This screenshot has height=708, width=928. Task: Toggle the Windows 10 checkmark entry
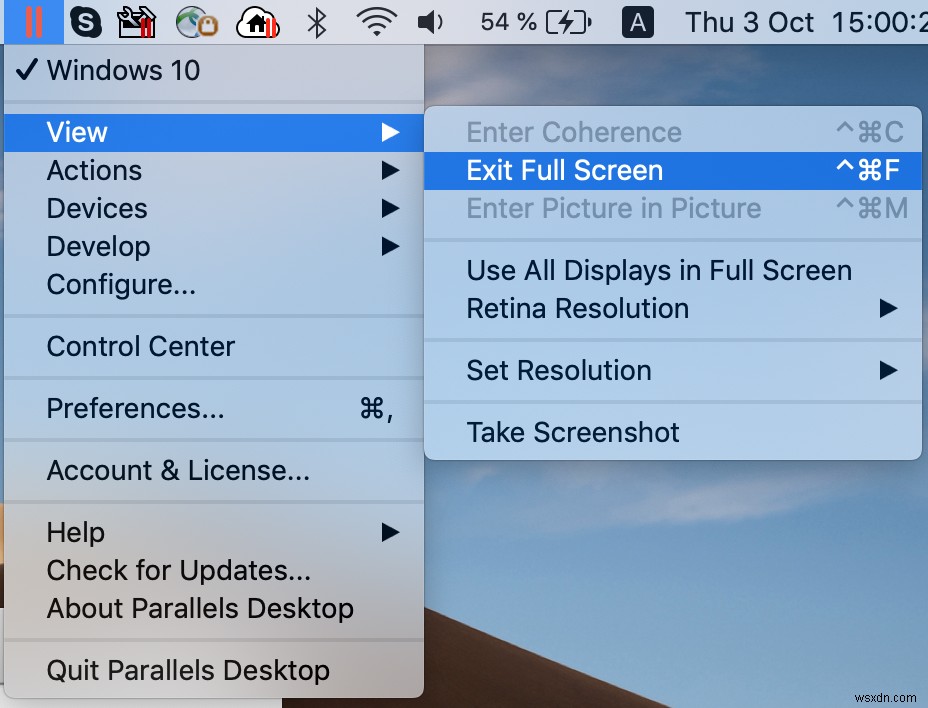point(130,71)
